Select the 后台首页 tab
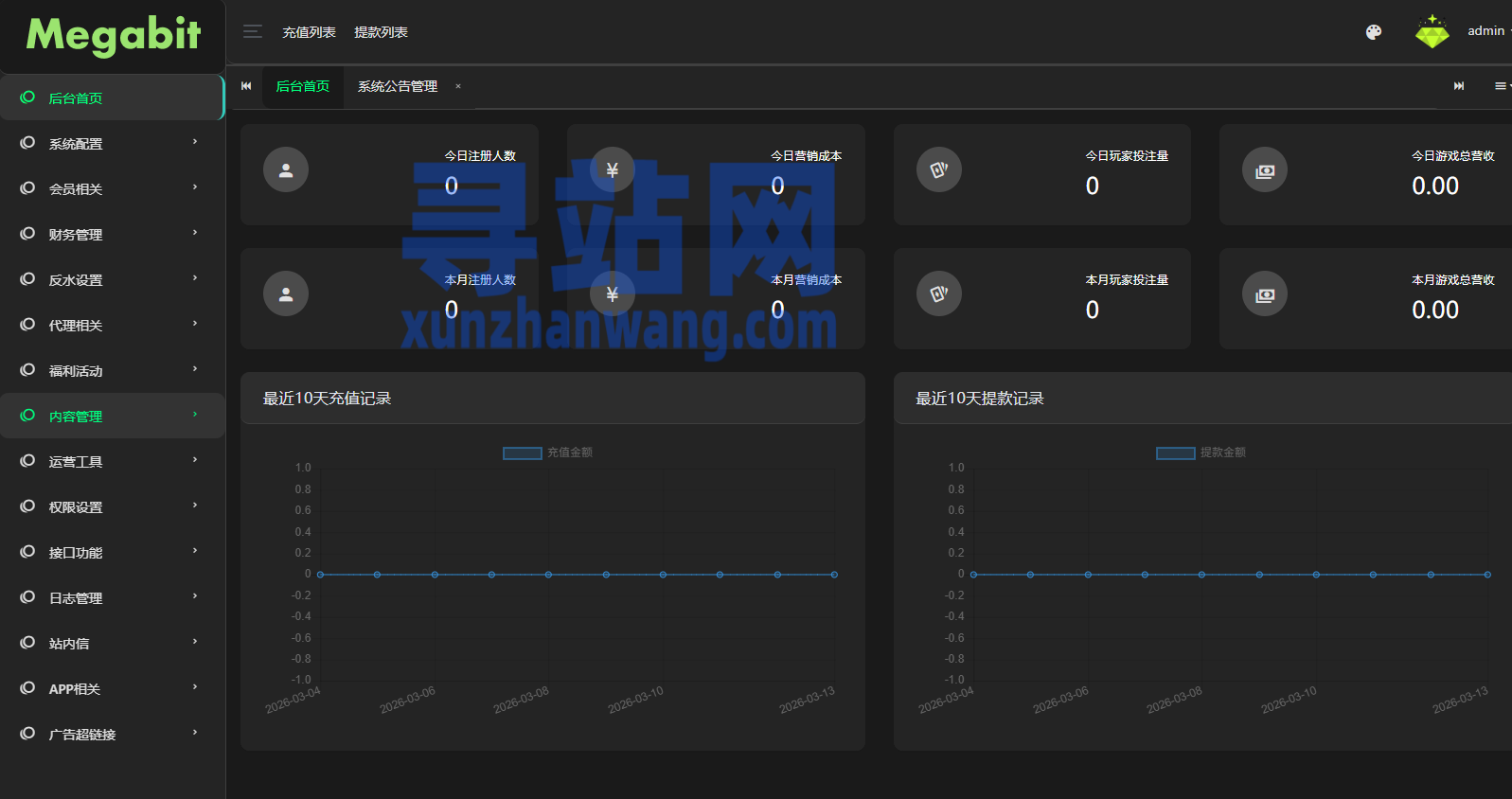The height and width of the screenshot is (799, 1512). 302,86
